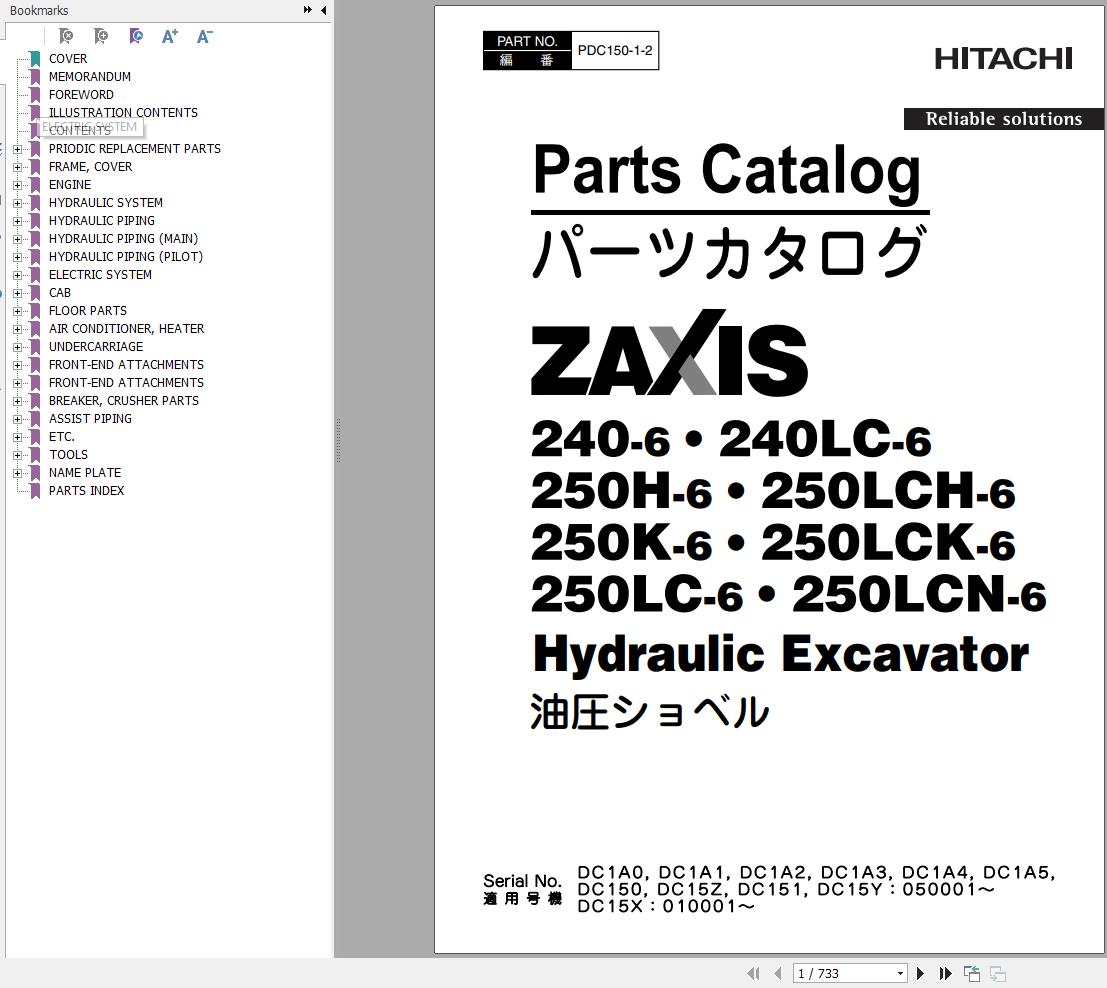Viewport: 1107px width, 988px height.
Task: Click the previous view icon
Action: [972, 973]
